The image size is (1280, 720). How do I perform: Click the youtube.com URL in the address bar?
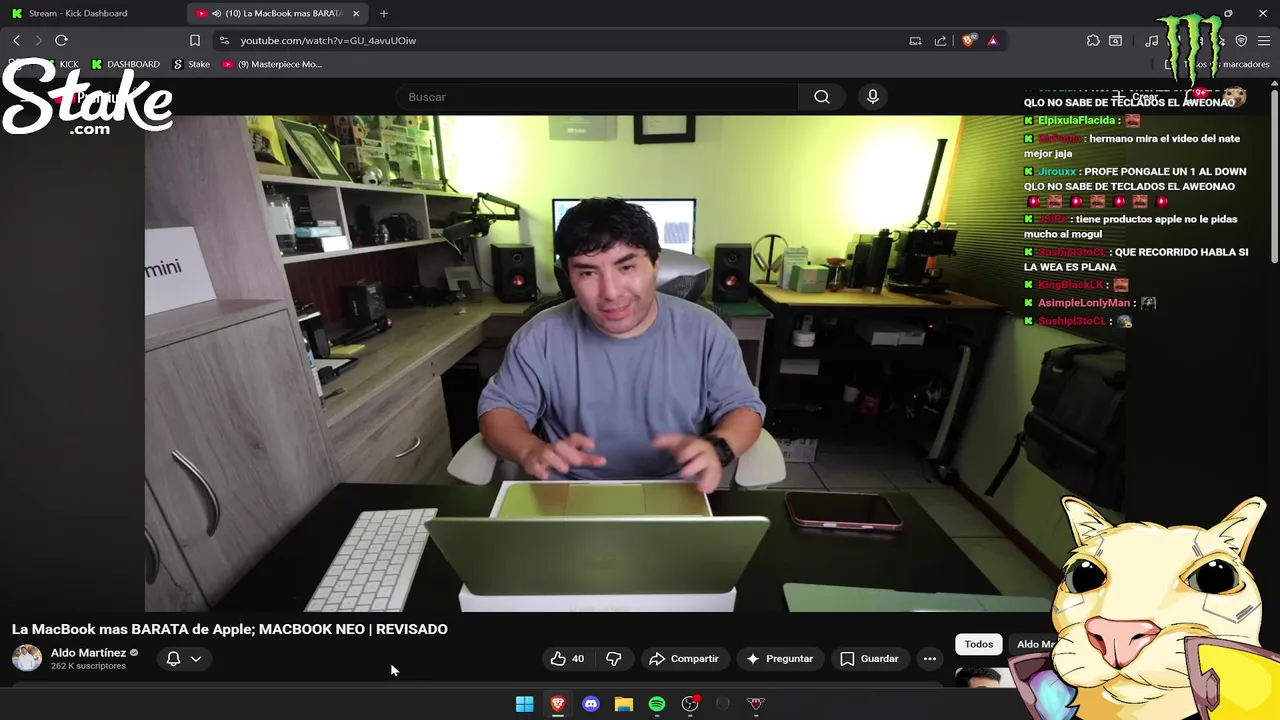point(328,40)
